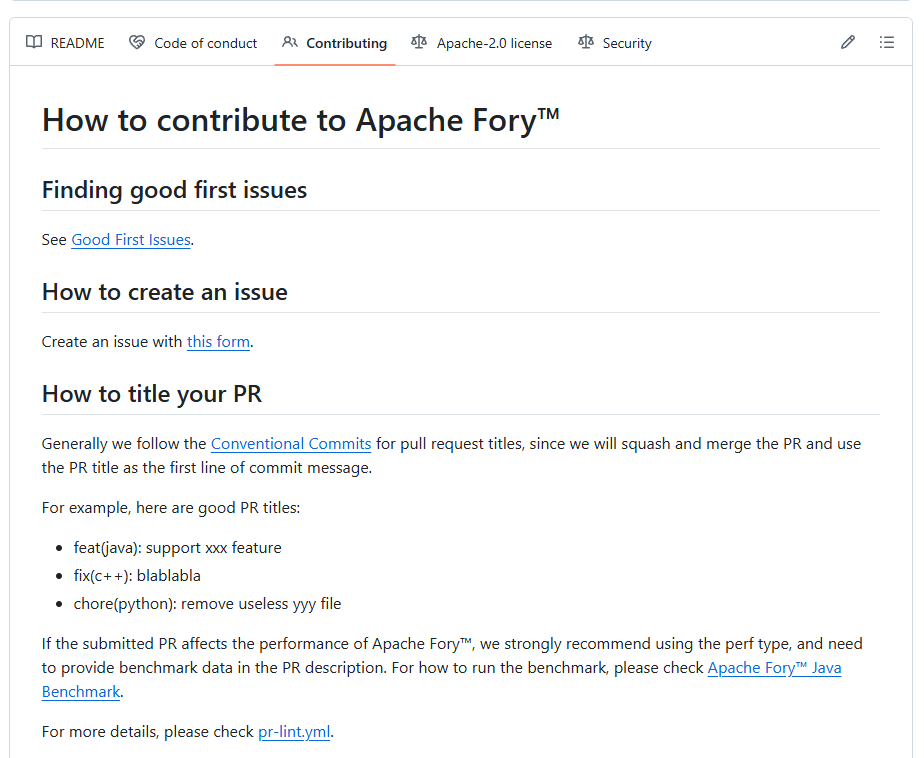Open Apache Fory Java Benchmark link
Screen dimensions: 924x758
[x=774, y=668]
